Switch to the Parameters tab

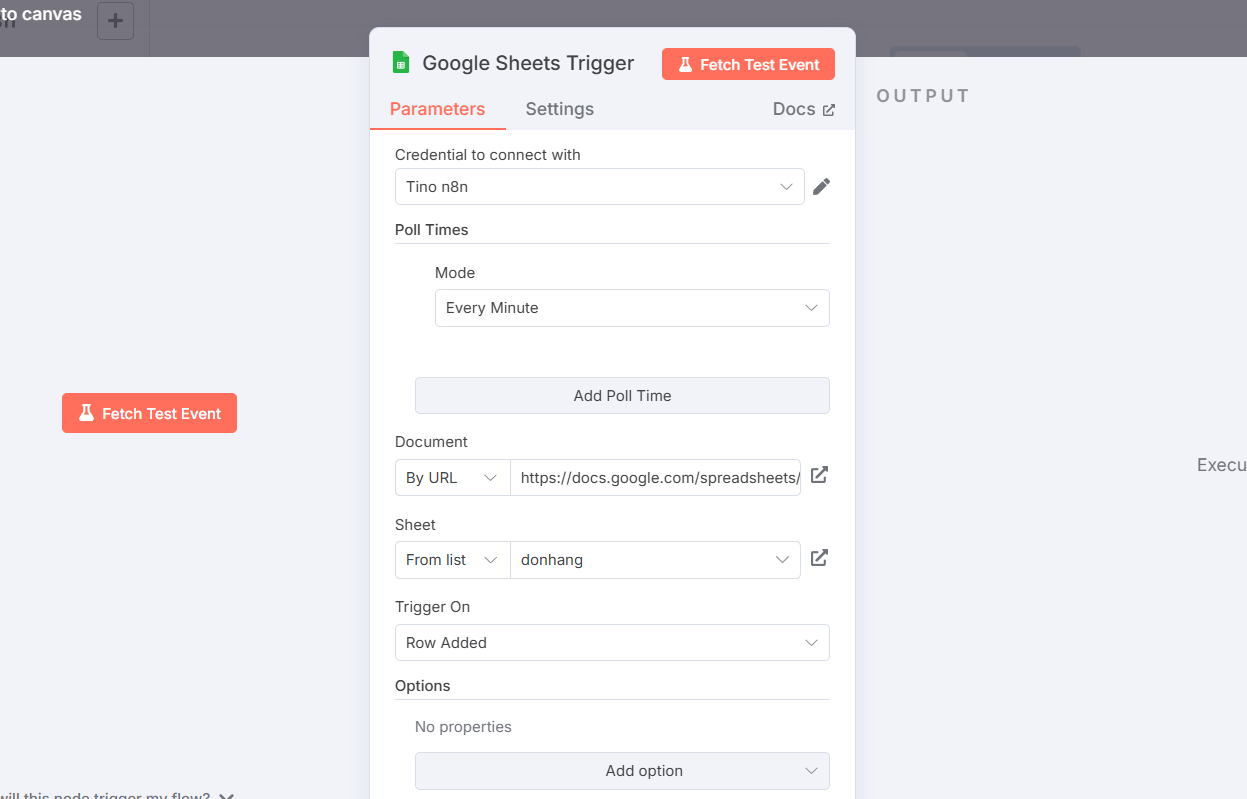pyautogui.click(x=437, y=109)
